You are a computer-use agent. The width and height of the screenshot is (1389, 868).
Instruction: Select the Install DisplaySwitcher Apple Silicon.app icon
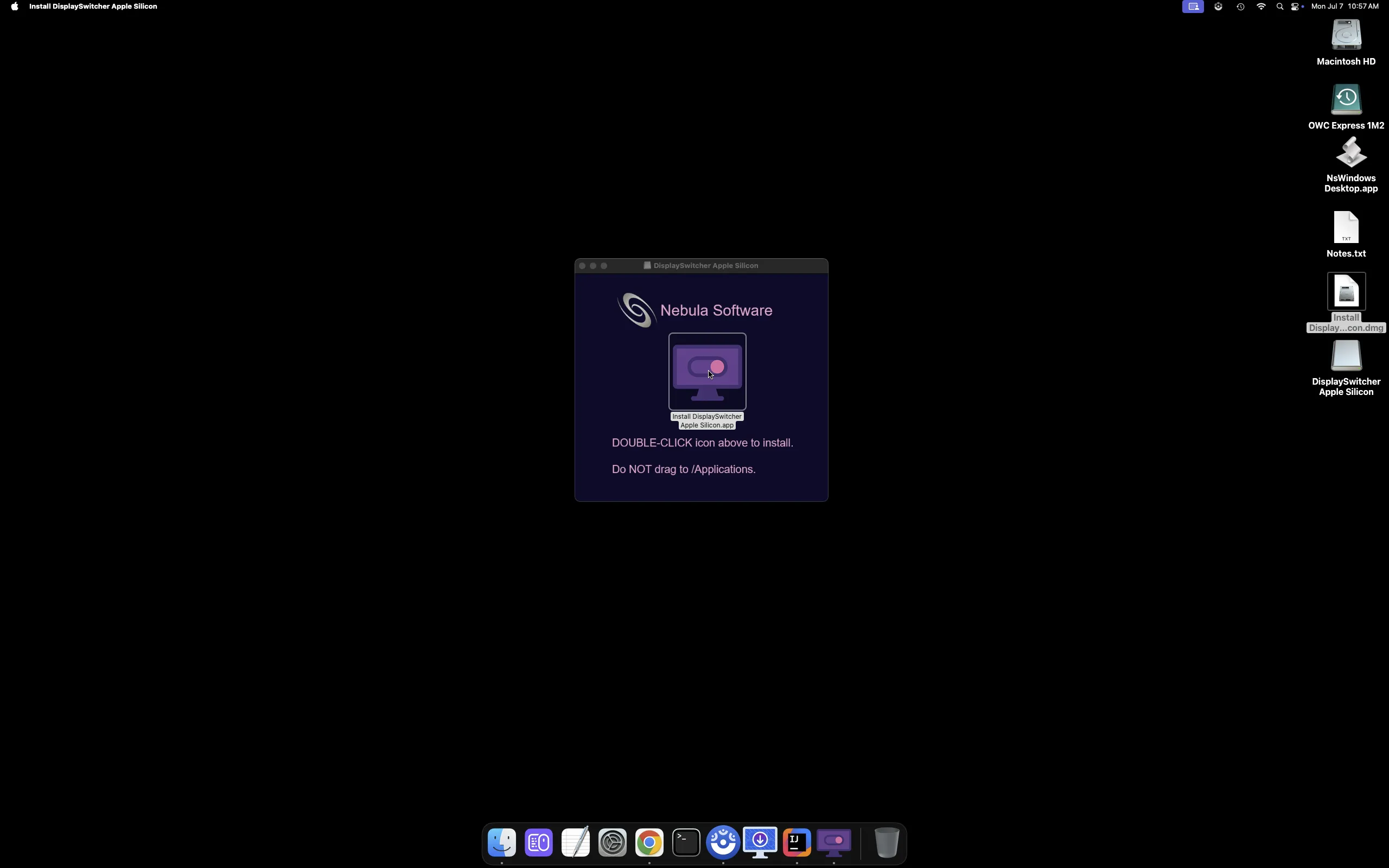(x=707, y=372)
